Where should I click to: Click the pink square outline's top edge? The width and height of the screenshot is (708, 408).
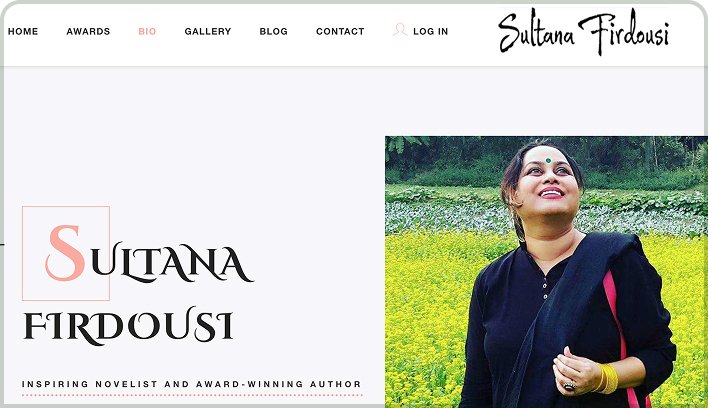click(66, 207)
